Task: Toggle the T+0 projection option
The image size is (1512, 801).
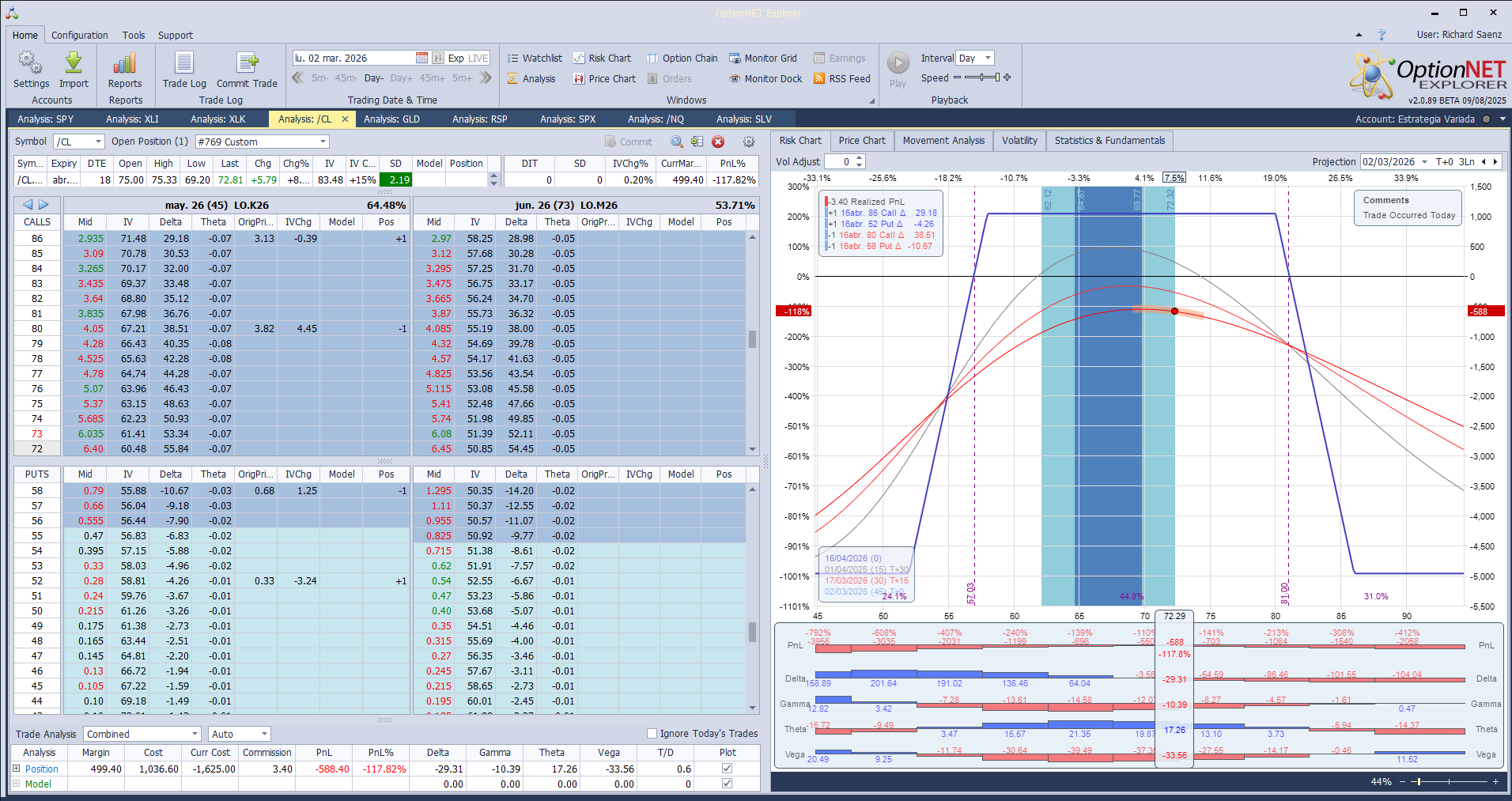Action: coord(1444,161)
